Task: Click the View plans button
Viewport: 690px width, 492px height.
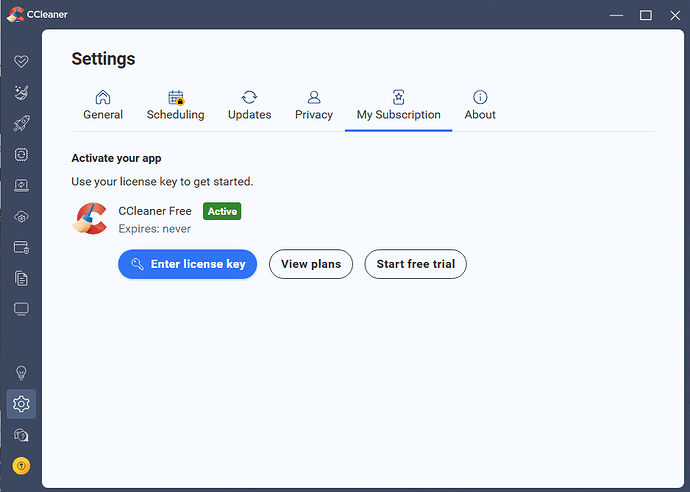Action: (311, 264)
